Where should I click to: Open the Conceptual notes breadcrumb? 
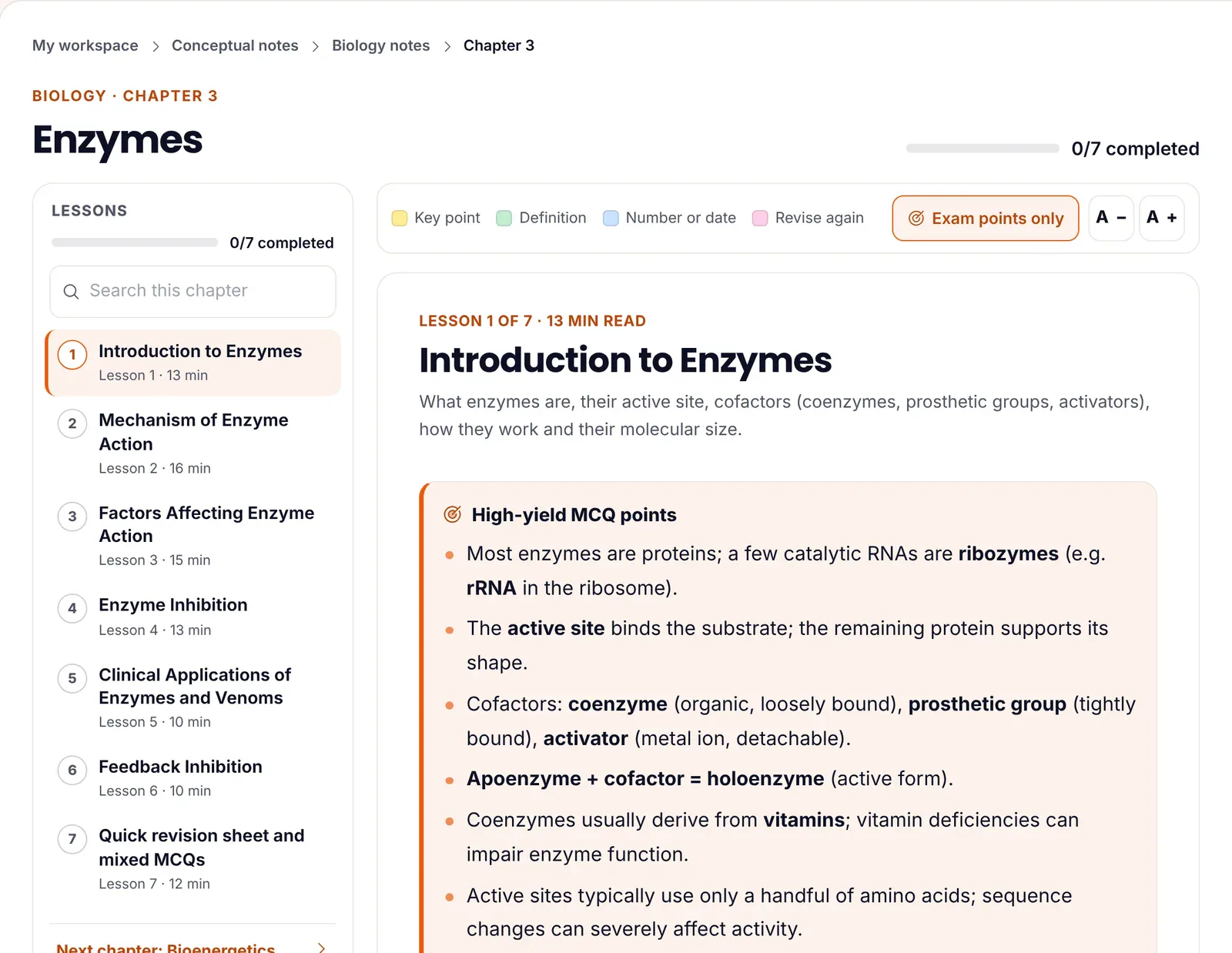235,45
